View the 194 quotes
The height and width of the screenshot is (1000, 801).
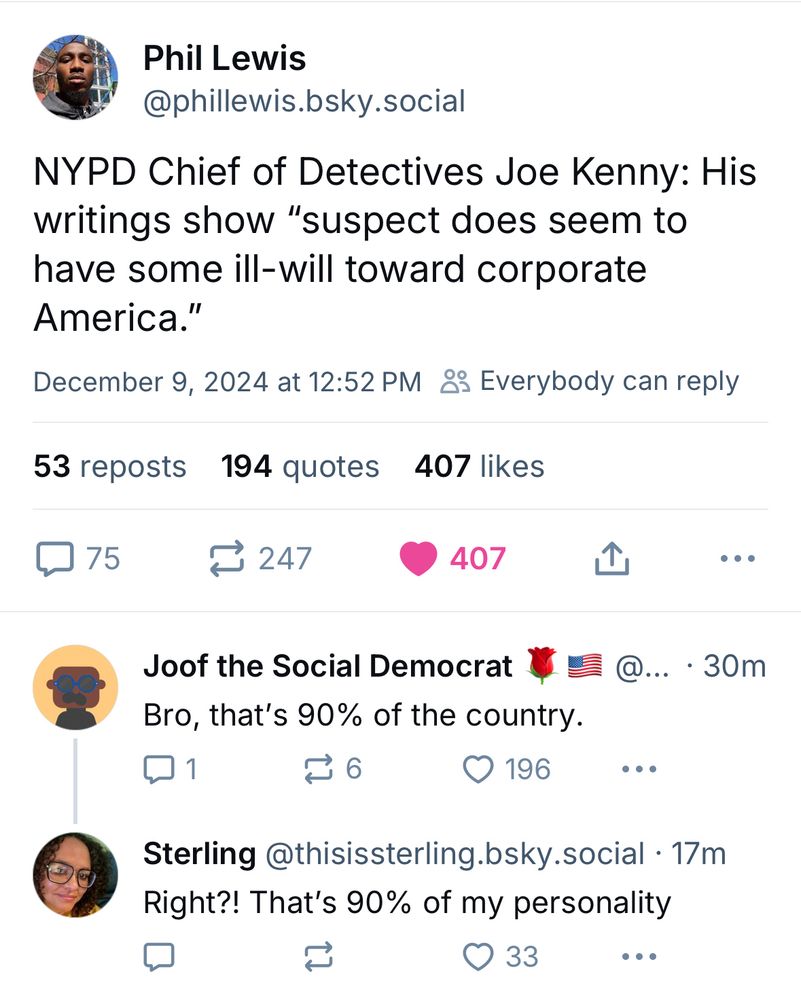pos(300,467)
